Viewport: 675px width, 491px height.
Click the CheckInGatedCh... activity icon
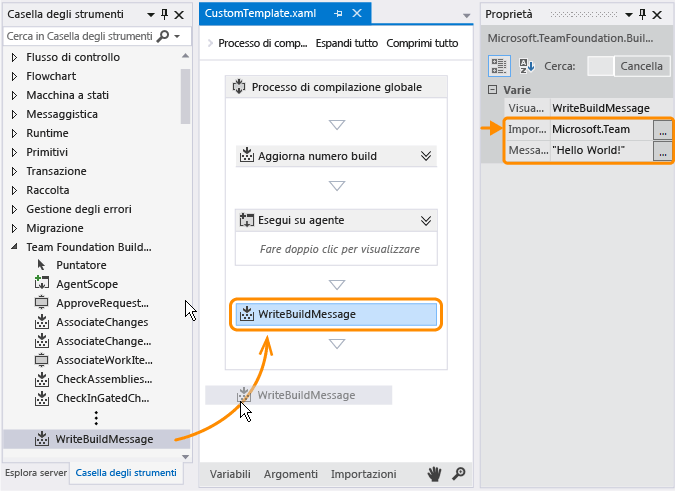(x=41, y=398)
